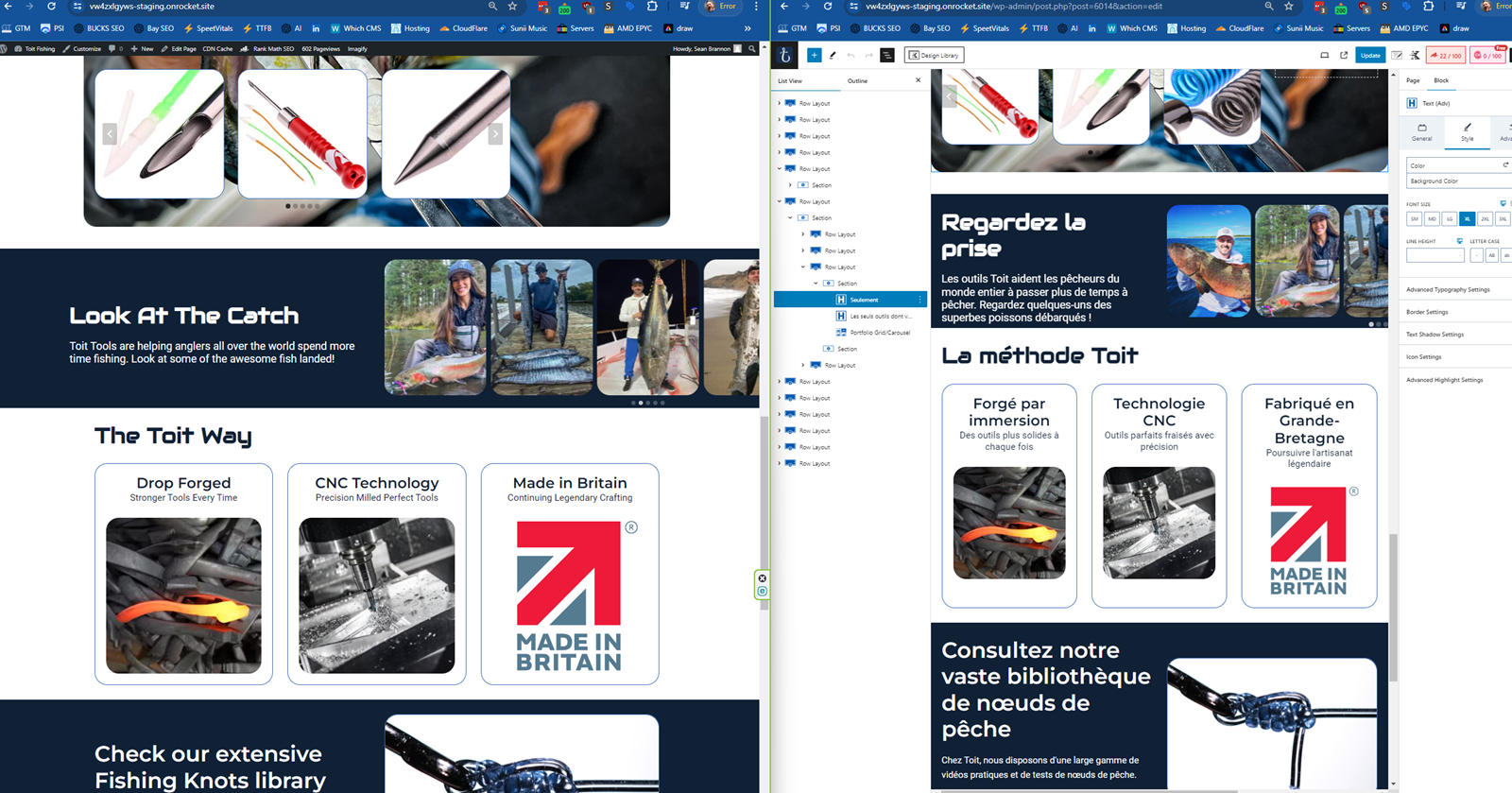Open the General settings tab
This screenshot has width=1512, height=793.
point(1421,132)
